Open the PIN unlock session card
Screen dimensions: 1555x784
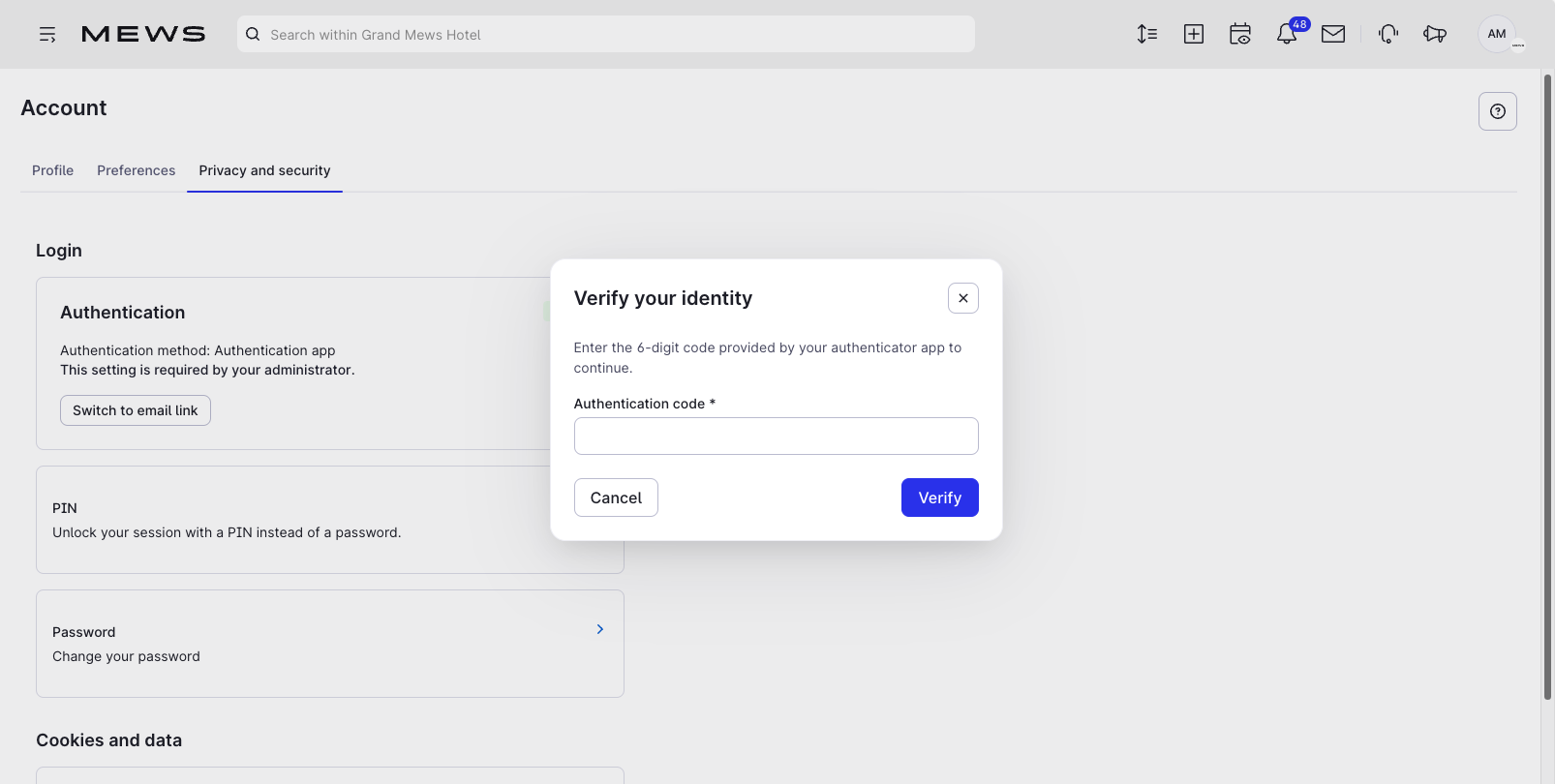point(330,520)
